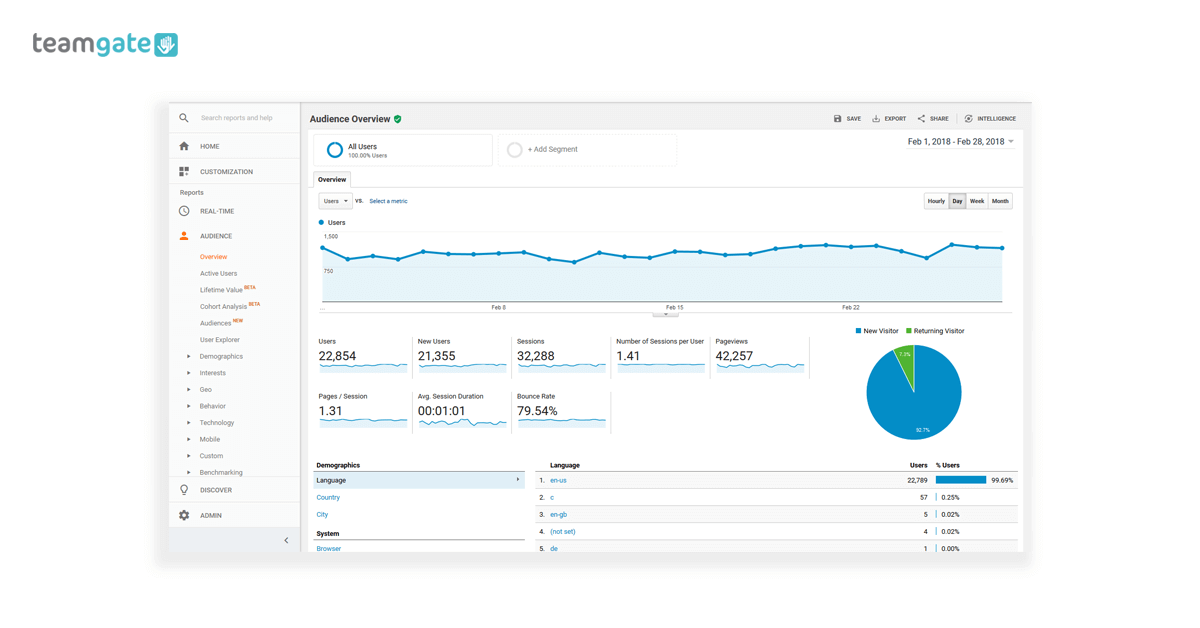Switch the chart to Day
This screenshot has width=1200, height=628.
957,201
